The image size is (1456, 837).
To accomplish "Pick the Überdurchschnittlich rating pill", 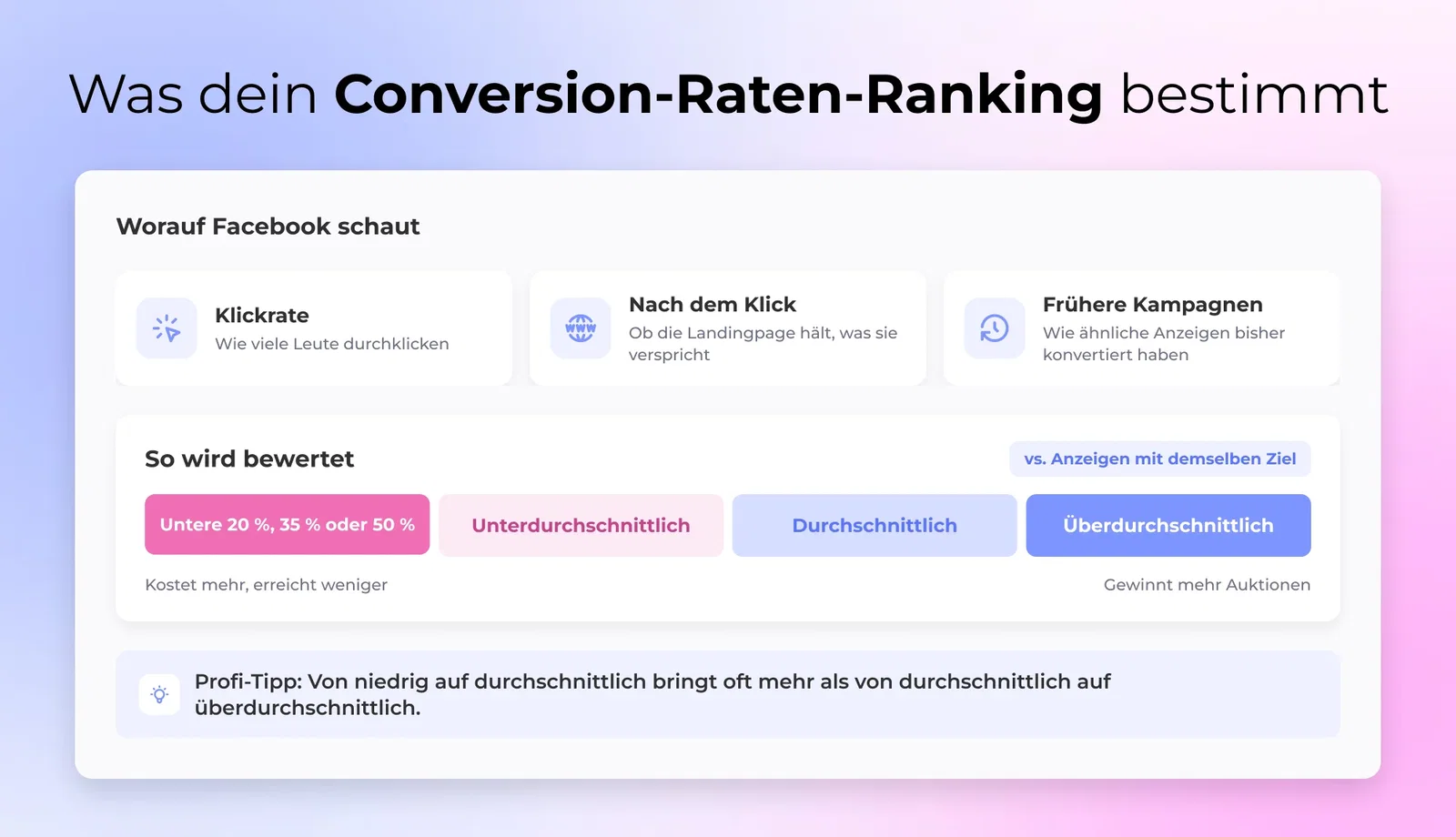I will tap(1168, 525).
